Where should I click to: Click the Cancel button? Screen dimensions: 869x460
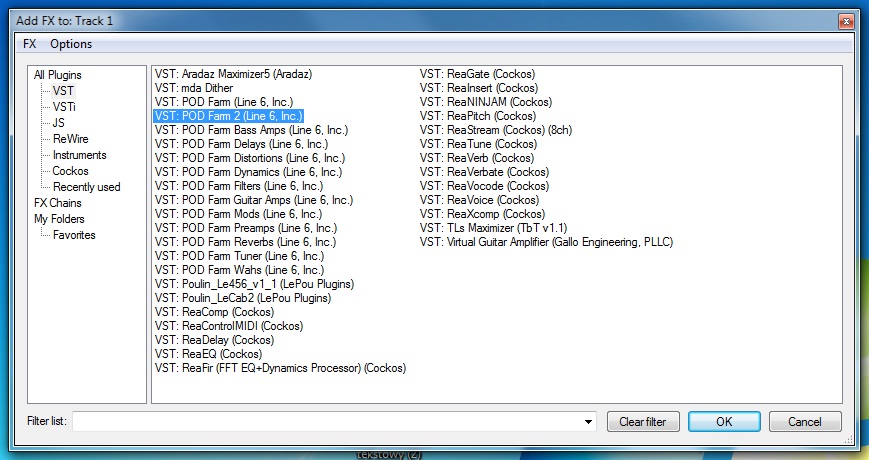click(x=805, y=422)
